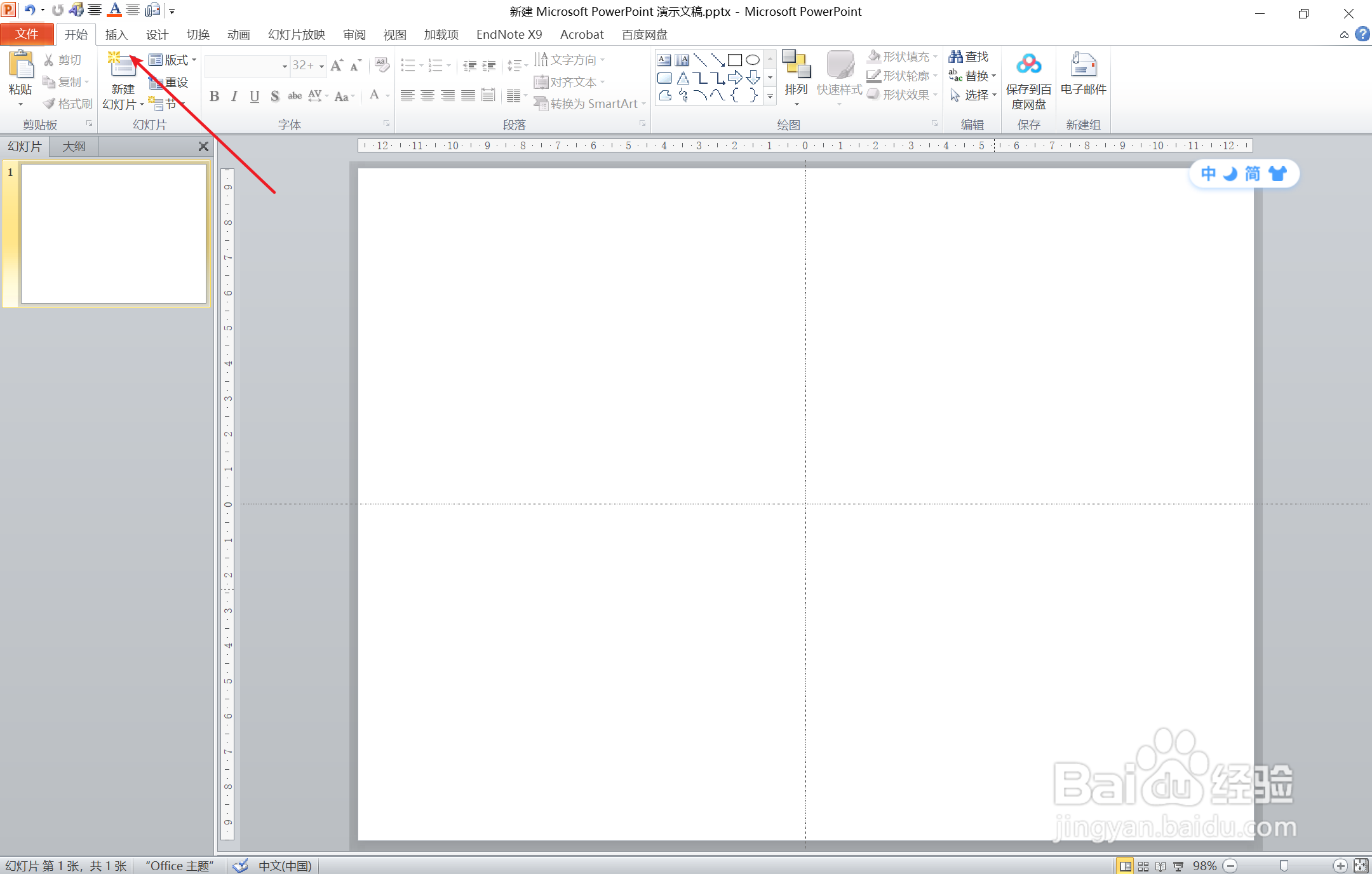Click the Find (查找) binoculars icon

click(956, 57)
